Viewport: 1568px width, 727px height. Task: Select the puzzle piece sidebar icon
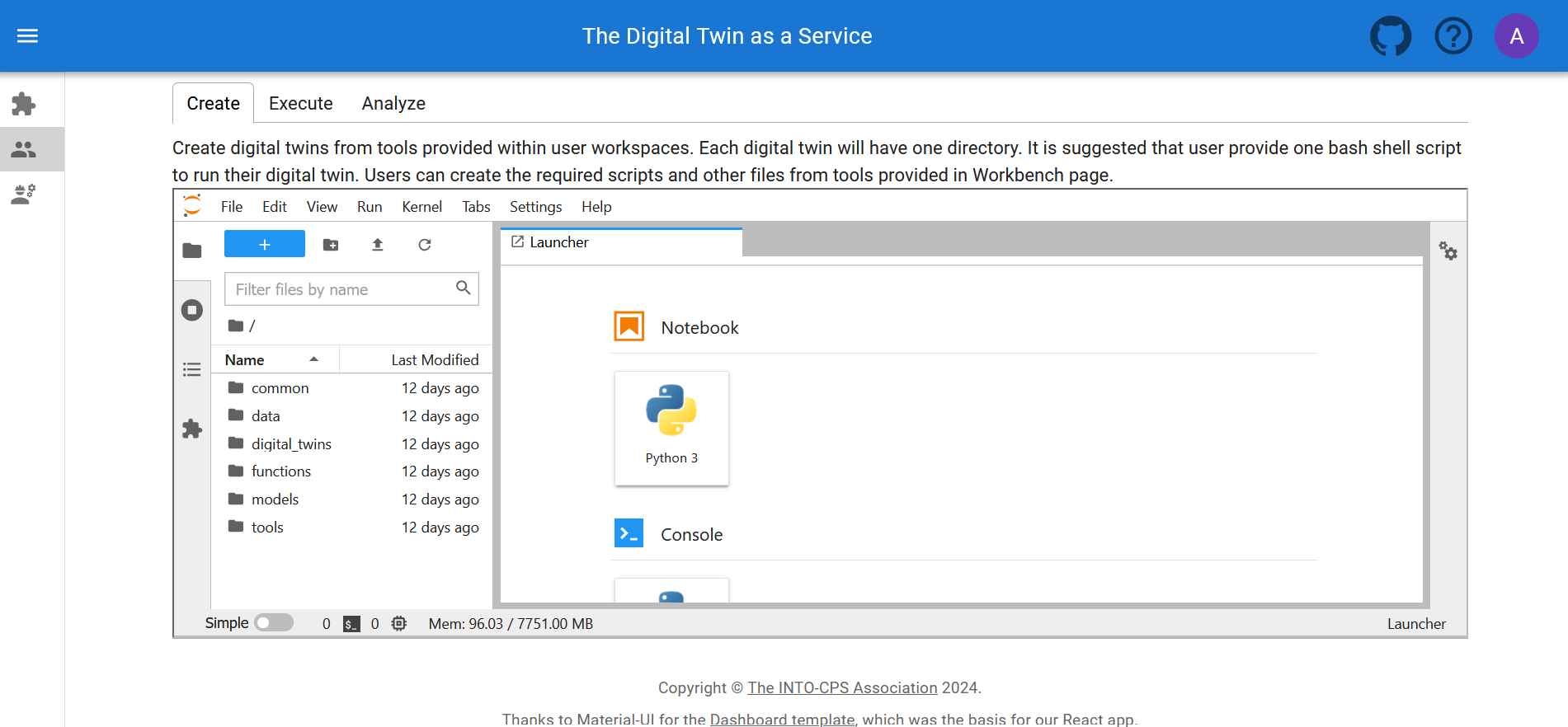(x=24, y=104)
